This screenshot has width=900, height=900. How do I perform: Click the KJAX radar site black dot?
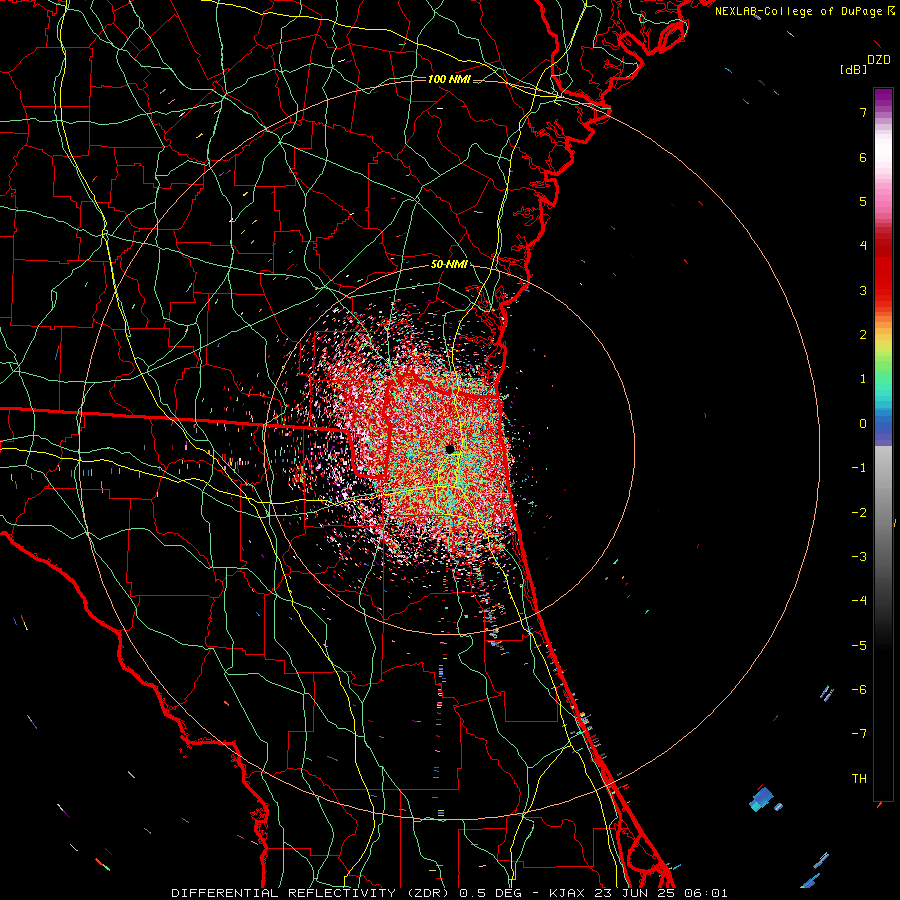point(450,449)
